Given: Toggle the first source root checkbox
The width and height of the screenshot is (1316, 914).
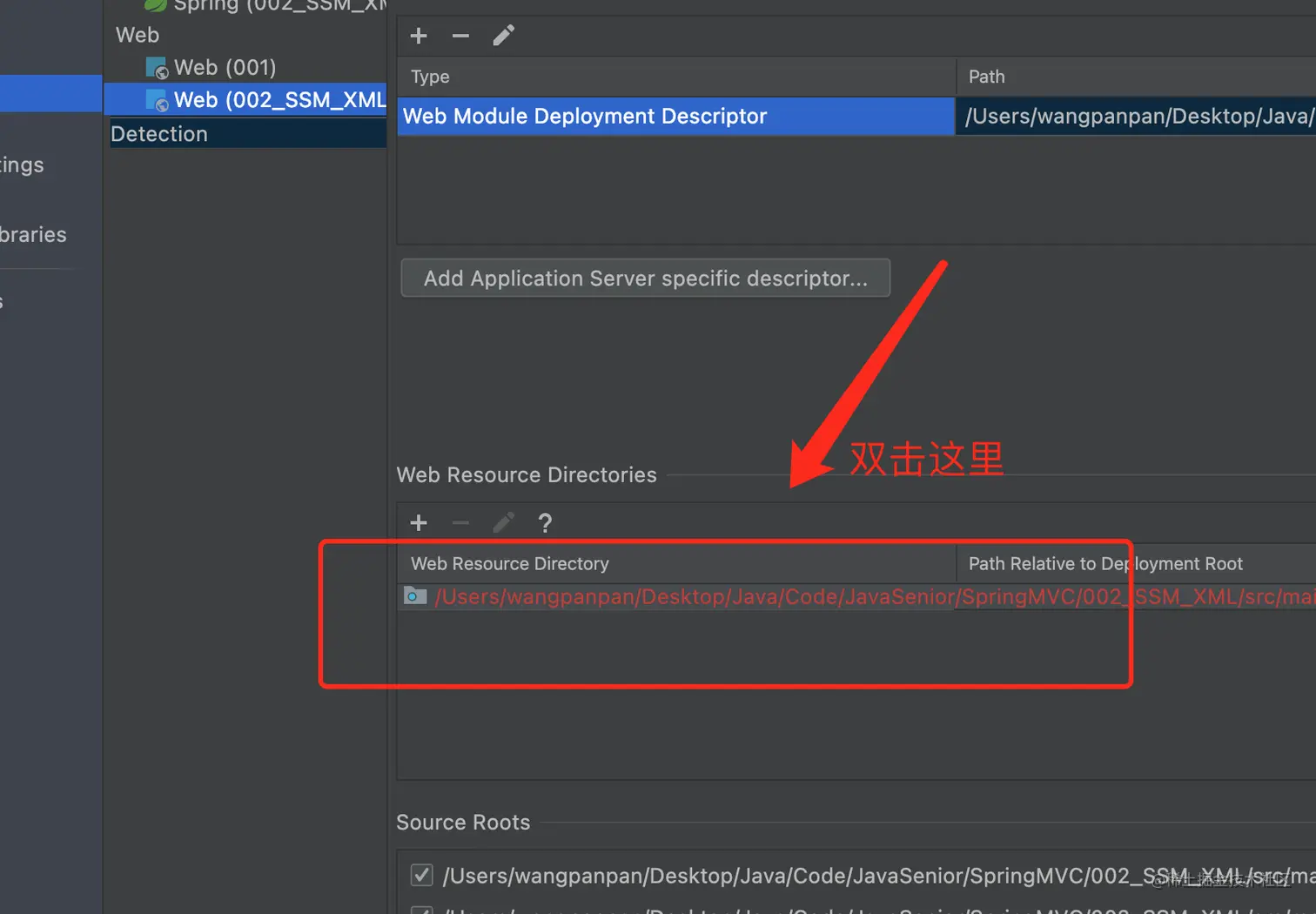Looking at the screenshot, I should tap(421, 875).
